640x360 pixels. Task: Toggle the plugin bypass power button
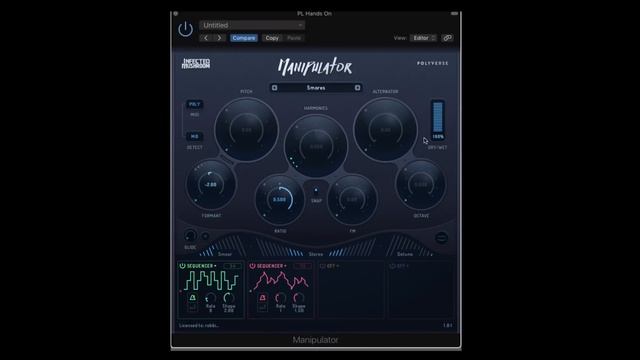(185, 29)
